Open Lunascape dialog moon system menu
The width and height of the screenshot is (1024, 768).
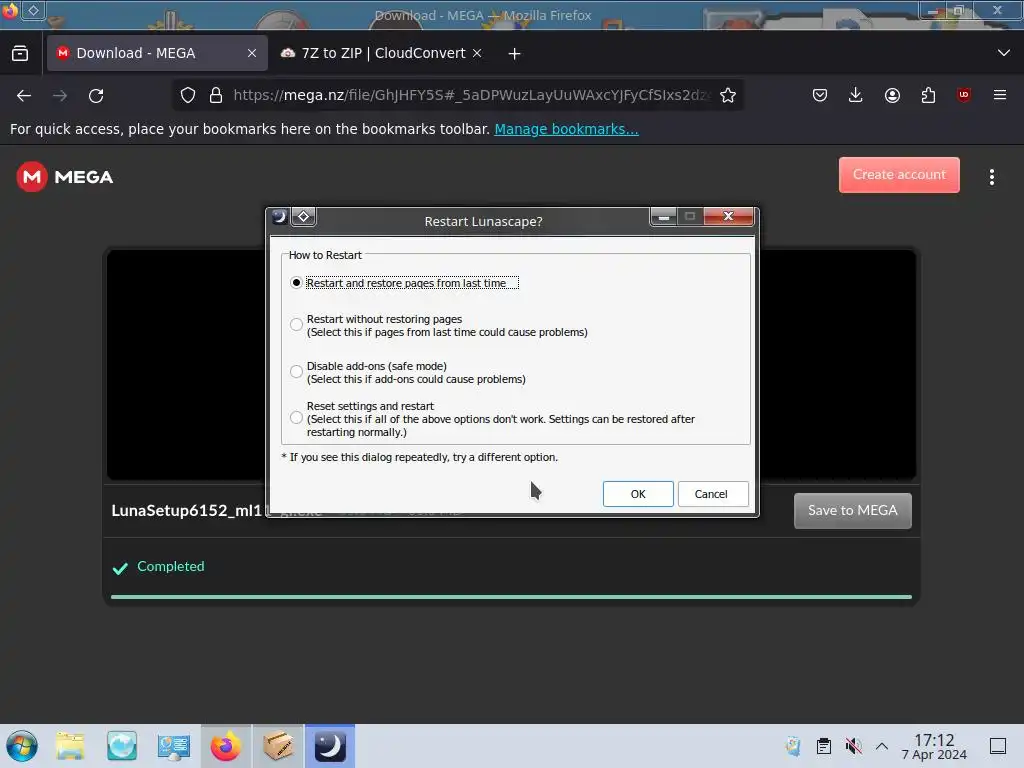(280, 216)
